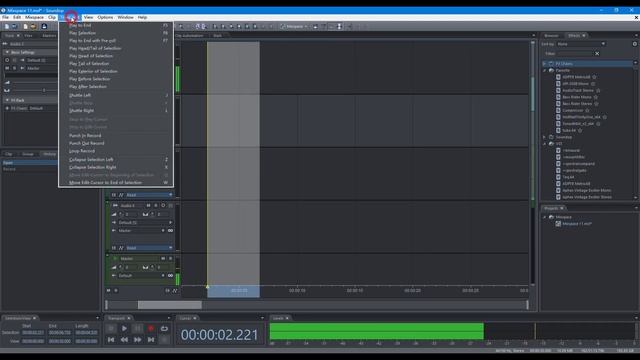640x360 pixels.
Task: Open the Window menu
Action: [125, 18]
